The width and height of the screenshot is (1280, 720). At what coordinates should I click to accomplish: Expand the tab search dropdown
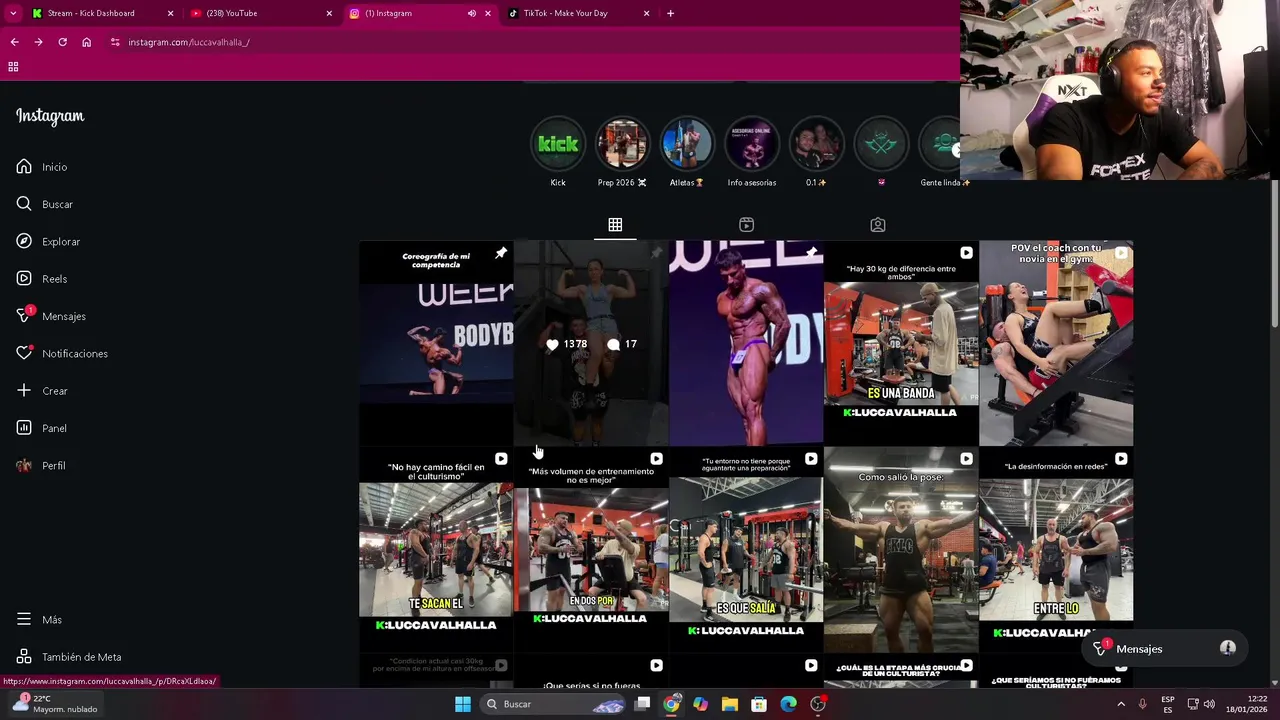(x=13, y=13)
